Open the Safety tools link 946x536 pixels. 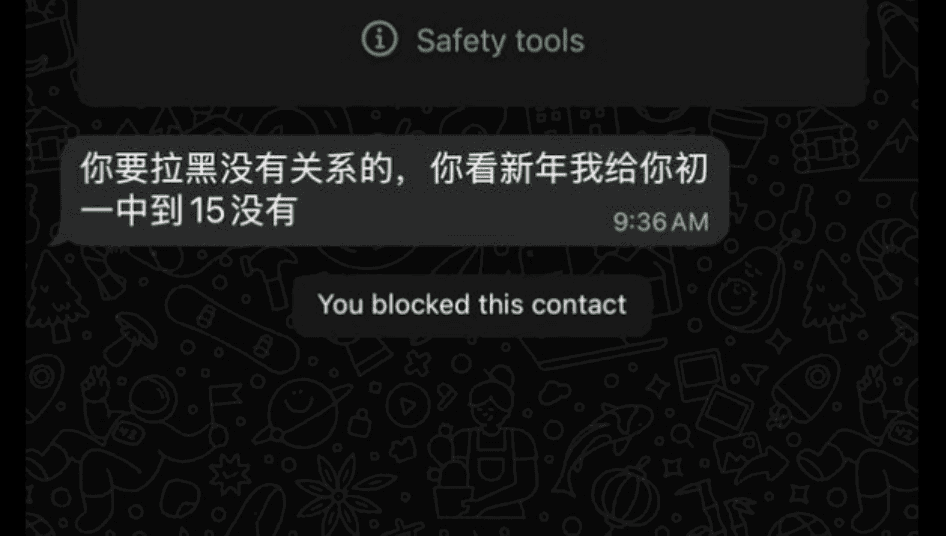500,41
